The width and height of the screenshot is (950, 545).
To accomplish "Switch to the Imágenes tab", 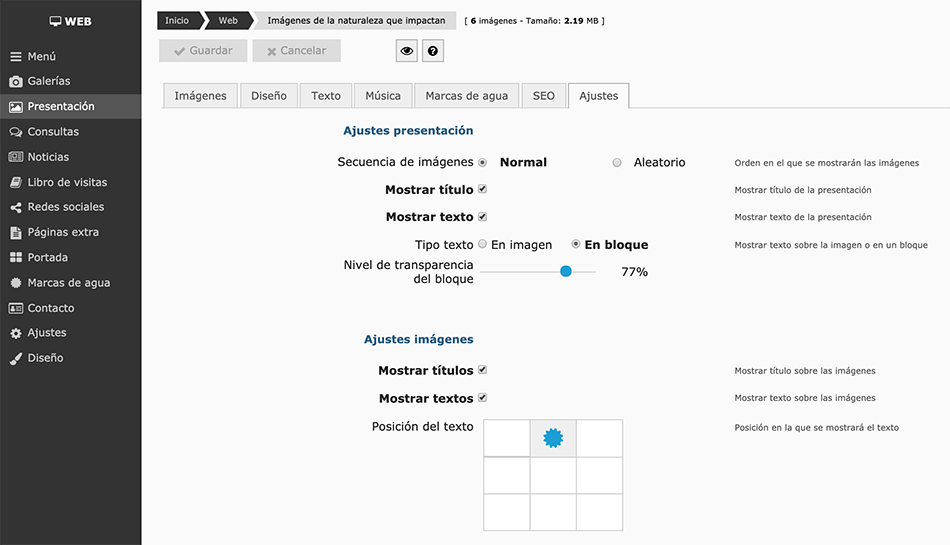I will pyautogui.click(x=201, y=96).
